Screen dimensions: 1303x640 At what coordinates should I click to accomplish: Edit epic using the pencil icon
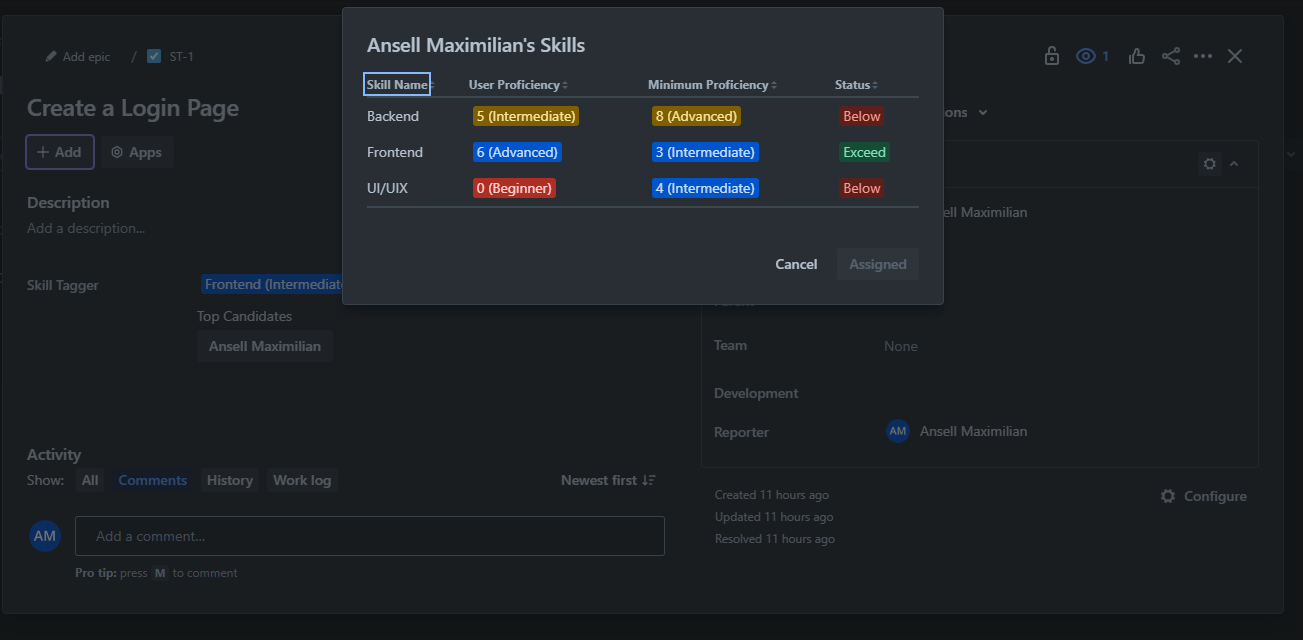(x=48, y=56)
